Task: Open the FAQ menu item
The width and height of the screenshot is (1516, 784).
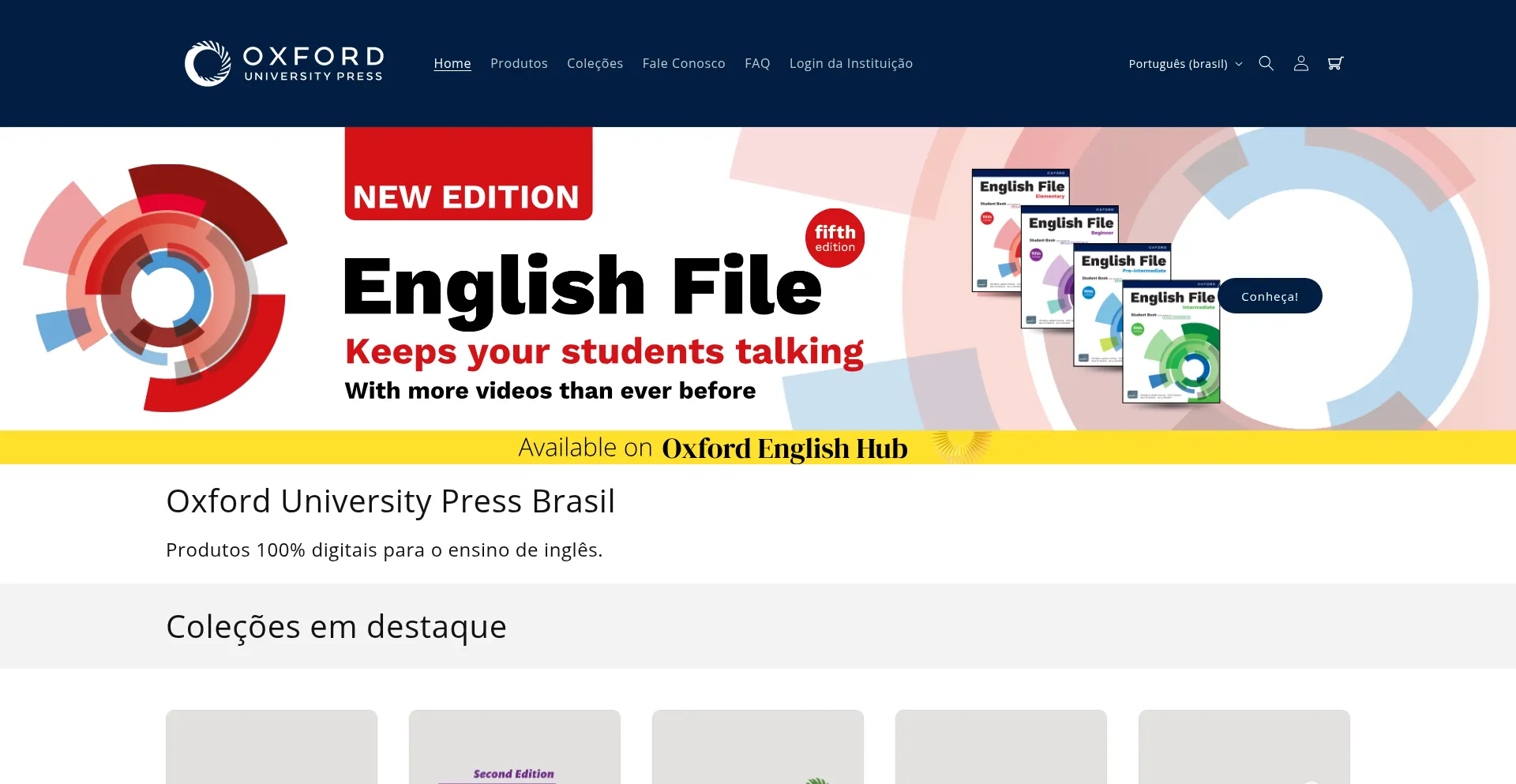Action: click(757, 63)
